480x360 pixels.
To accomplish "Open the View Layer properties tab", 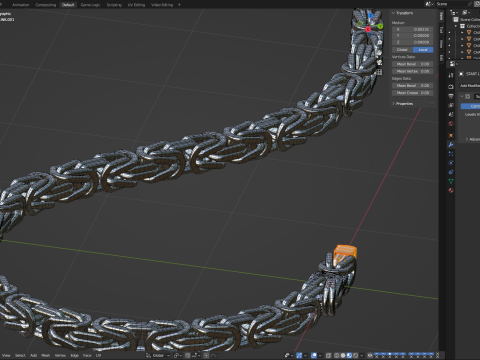I will [451, 105].
